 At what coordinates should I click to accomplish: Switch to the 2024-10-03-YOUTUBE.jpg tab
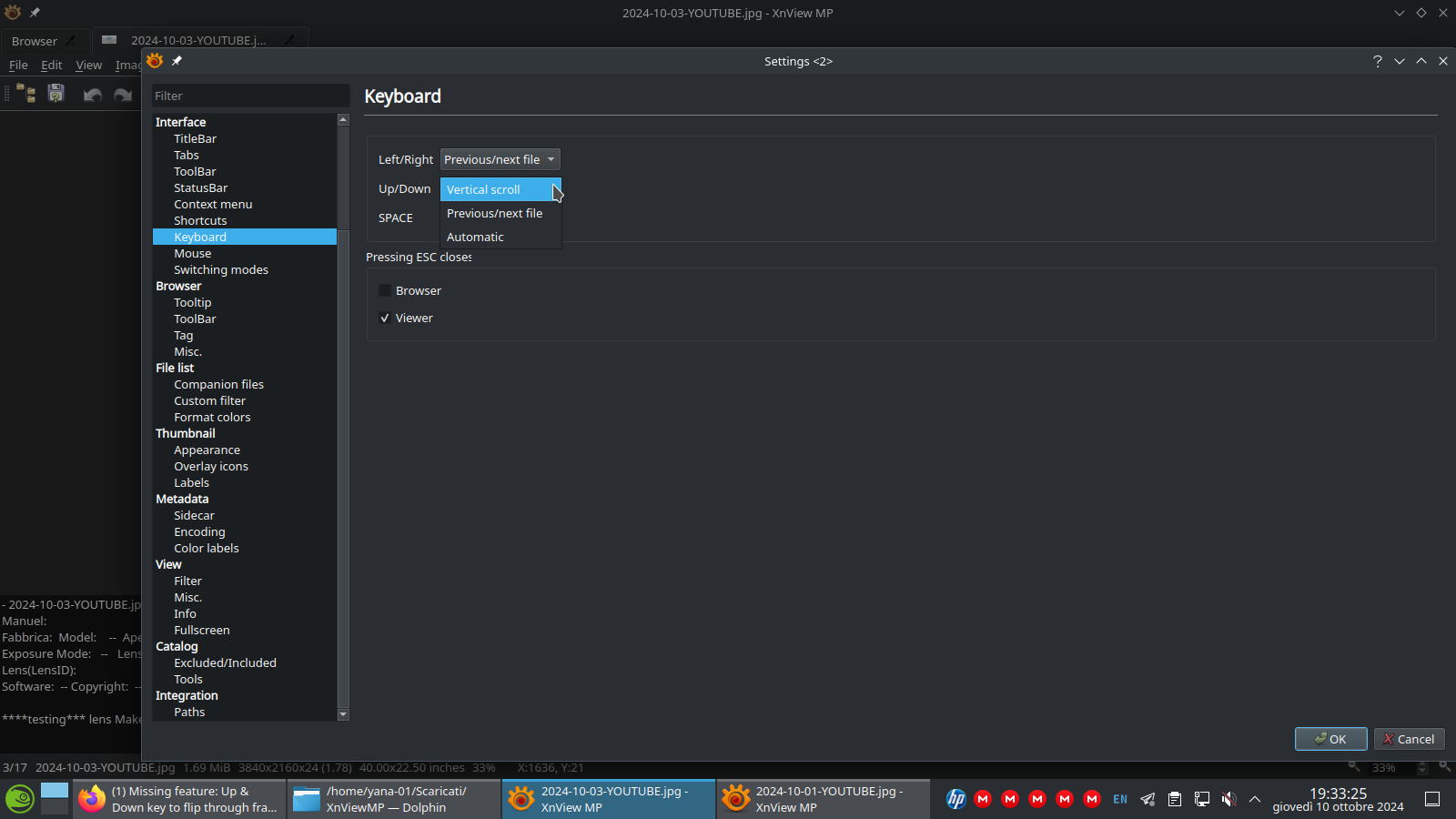pyautogui.click(x=200, y=40)
